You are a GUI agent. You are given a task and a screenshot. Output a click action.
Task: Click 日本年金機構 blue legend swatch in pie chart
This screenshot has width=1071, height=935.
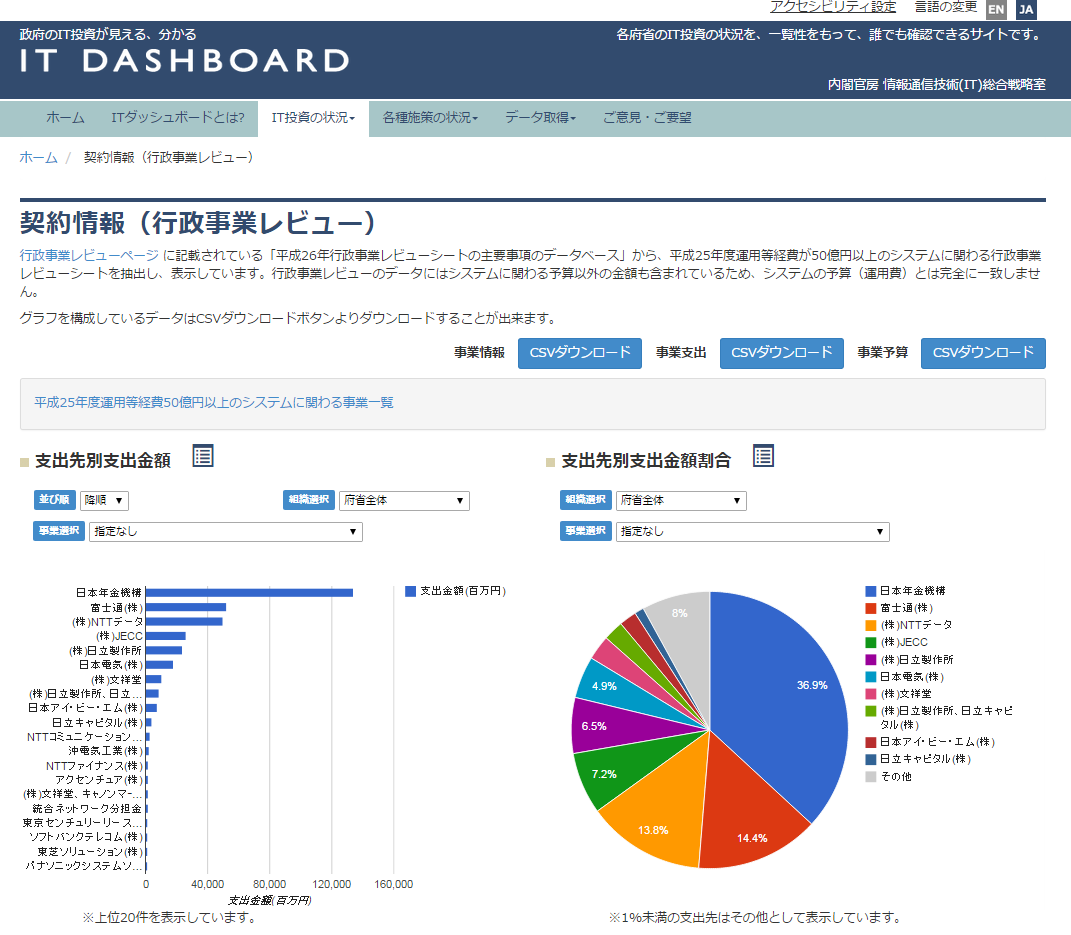pos(871,591)
